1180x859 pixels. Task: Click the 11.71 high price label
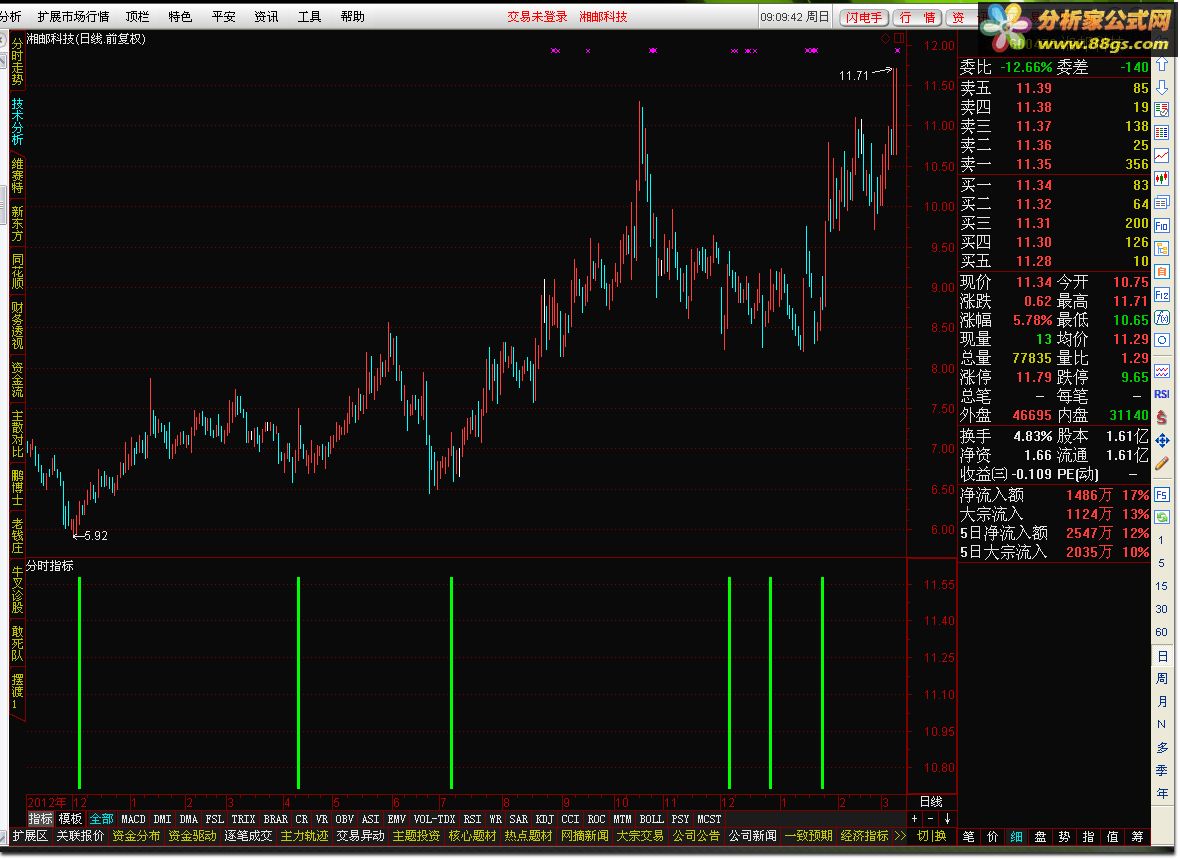(853, 75)
